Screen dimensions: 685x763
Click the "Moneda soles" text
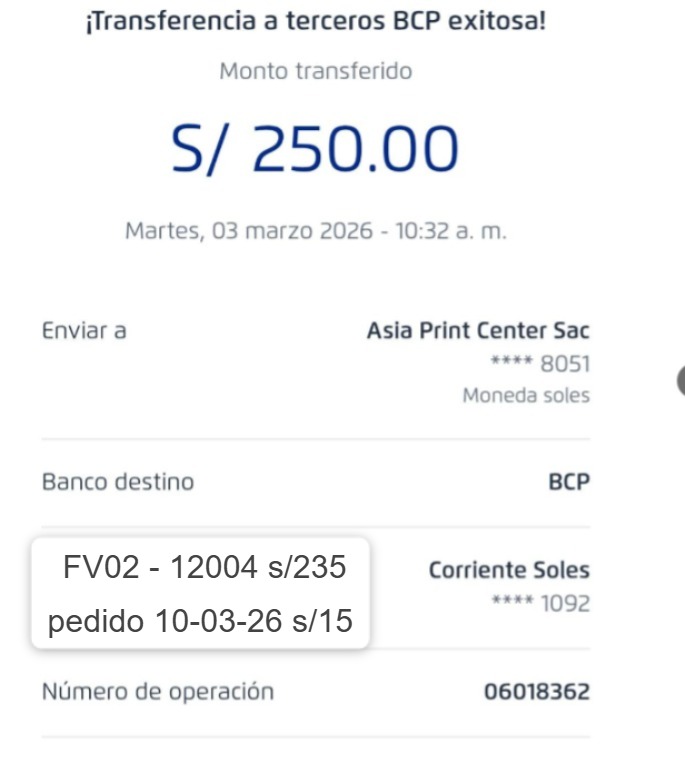point(526,396)
